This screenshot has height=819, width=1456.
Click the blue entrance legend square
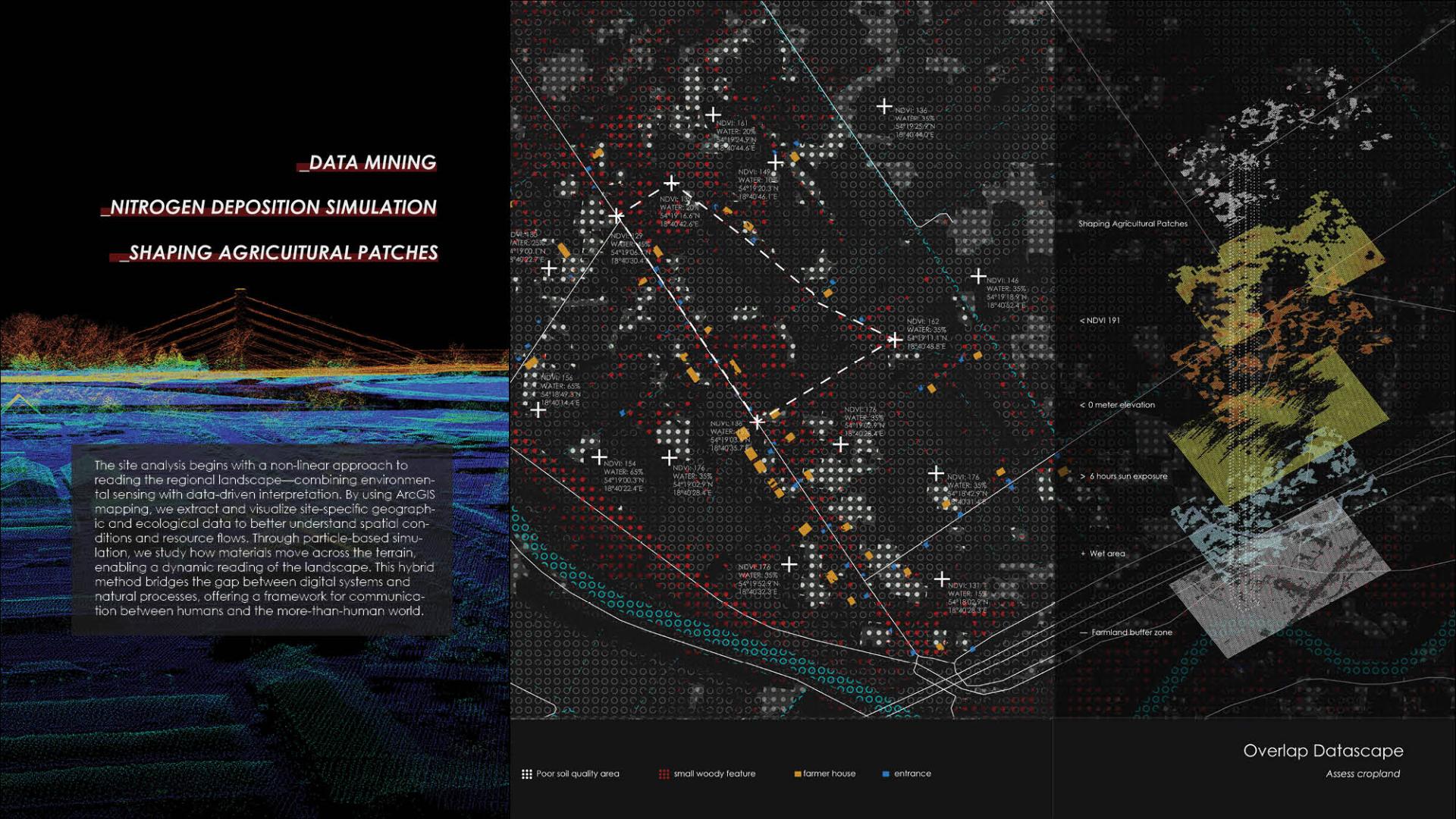tap(885, 774)
